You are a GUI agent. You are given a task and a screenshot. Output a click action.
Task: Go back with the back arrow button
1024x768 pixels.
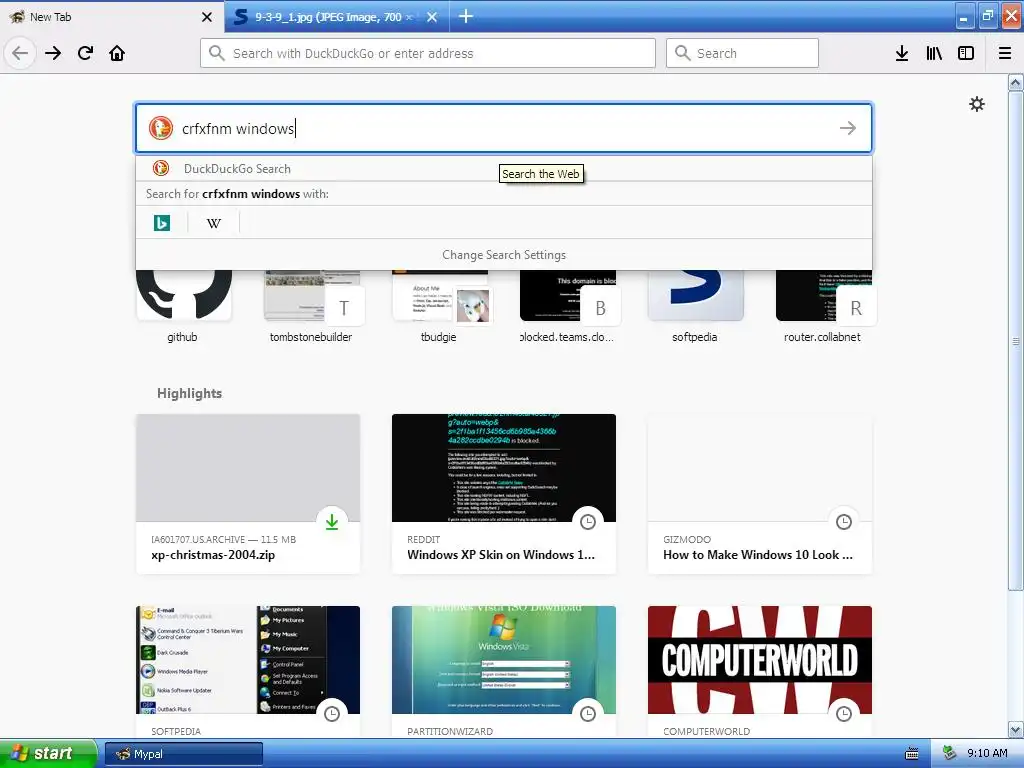pos(20,53)
